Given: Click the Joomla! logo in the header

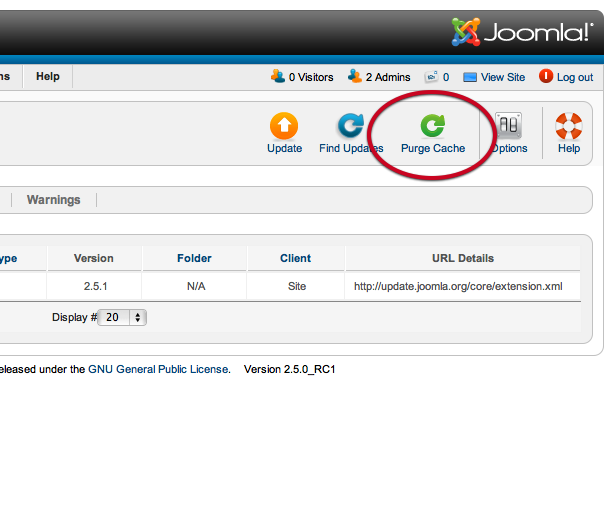Looking at the screenshot, I should [x=522, y=32].
